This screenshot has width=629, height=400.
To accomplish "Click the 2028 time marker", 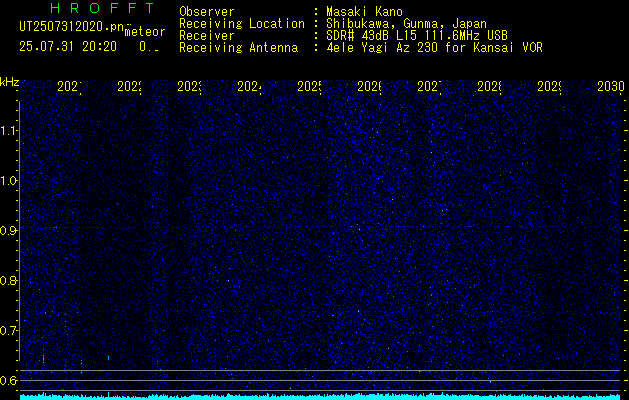I will click(489, 86).
